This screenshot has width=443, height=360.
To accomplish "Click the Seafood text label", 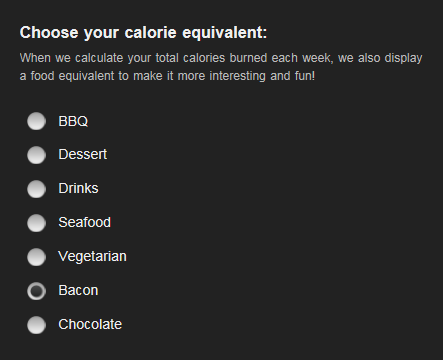I will coord(85,222).
